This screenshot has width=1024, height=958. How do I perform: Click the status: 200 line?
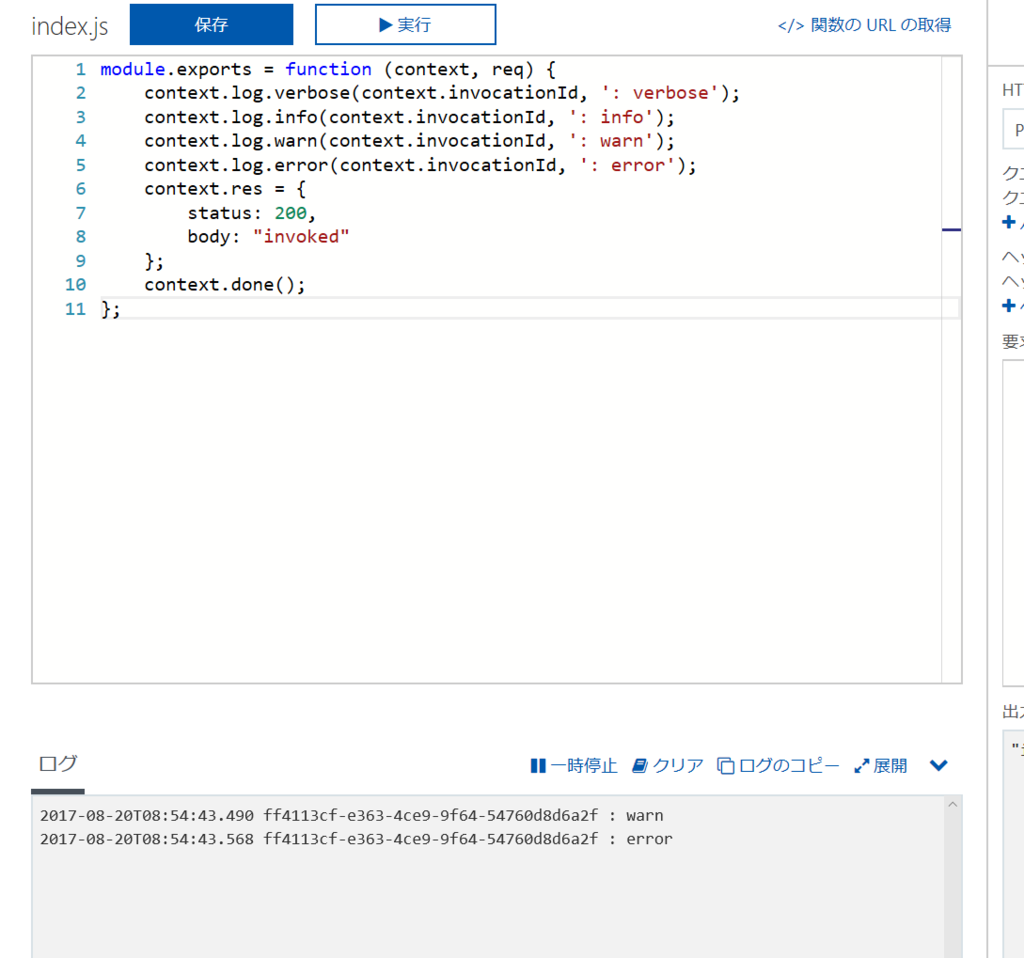[x=251, y=213]
